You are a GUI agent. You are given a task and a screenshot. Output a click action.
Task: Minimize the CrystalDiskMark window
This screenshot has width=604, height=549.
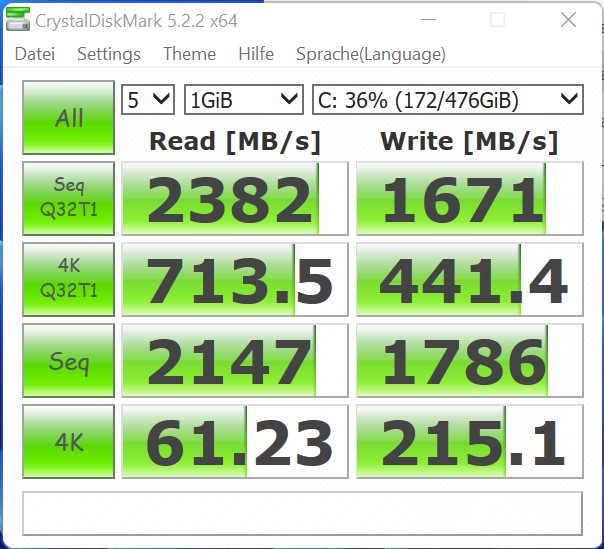428,19
